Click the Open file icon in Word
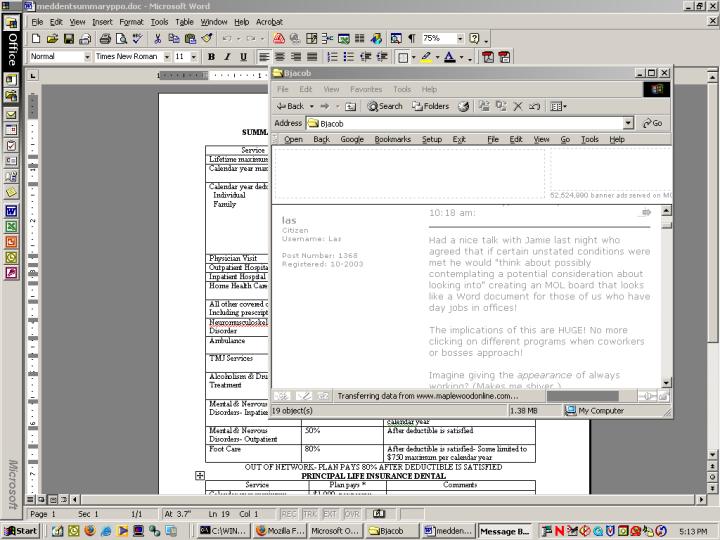The image size is (720, 540). point(52,39)
